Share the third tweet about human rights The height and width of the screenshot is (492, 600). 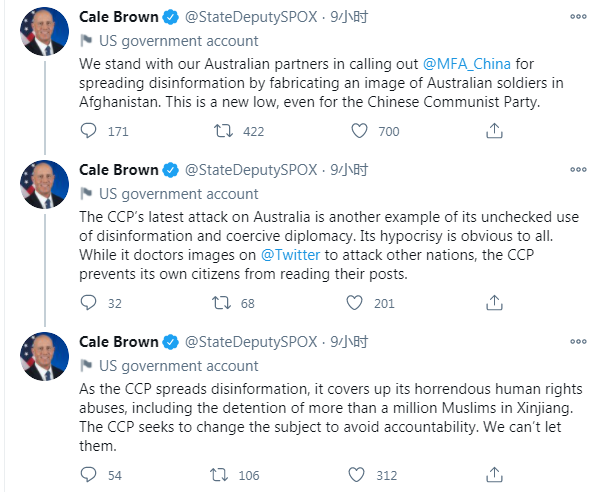(x=493, y=475)
